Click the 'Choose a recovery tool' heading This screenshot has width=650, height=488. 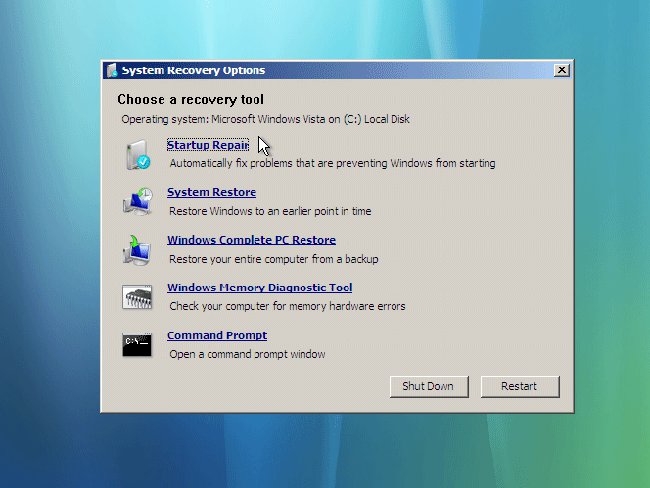point(190,100)
